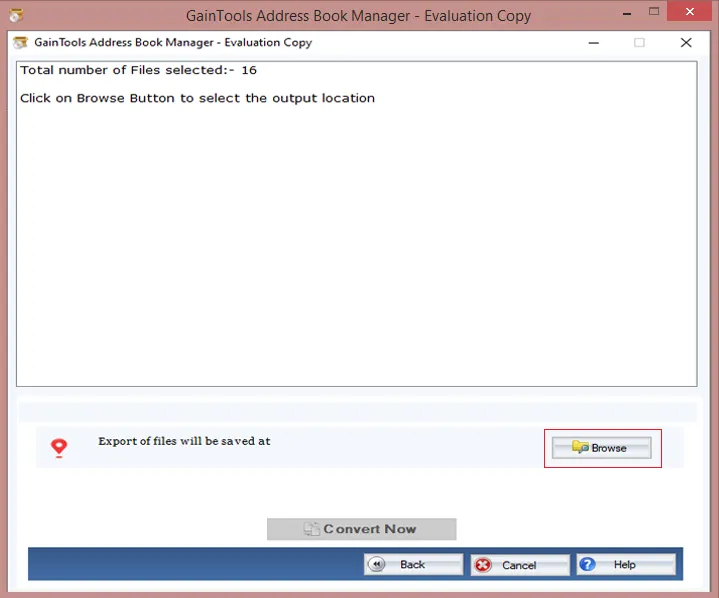
Task: Minimize the outer window
Action: [627, 12]
